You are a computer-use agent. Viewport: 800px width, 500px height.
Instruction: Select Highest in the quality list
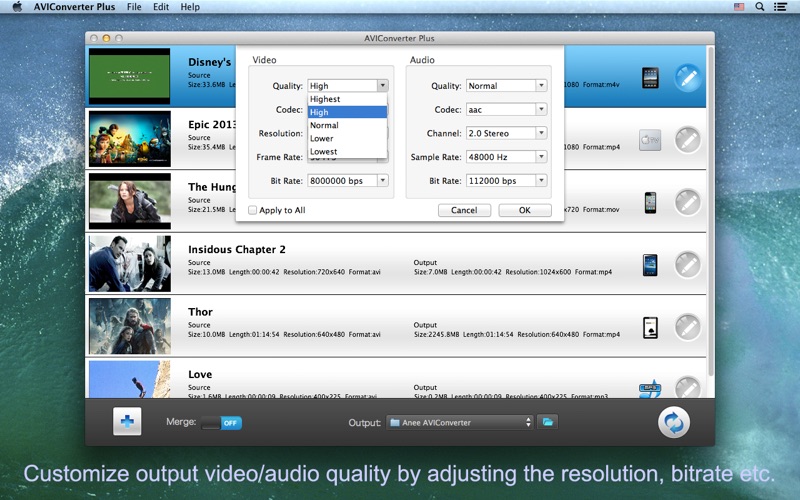tap(347, 99)
